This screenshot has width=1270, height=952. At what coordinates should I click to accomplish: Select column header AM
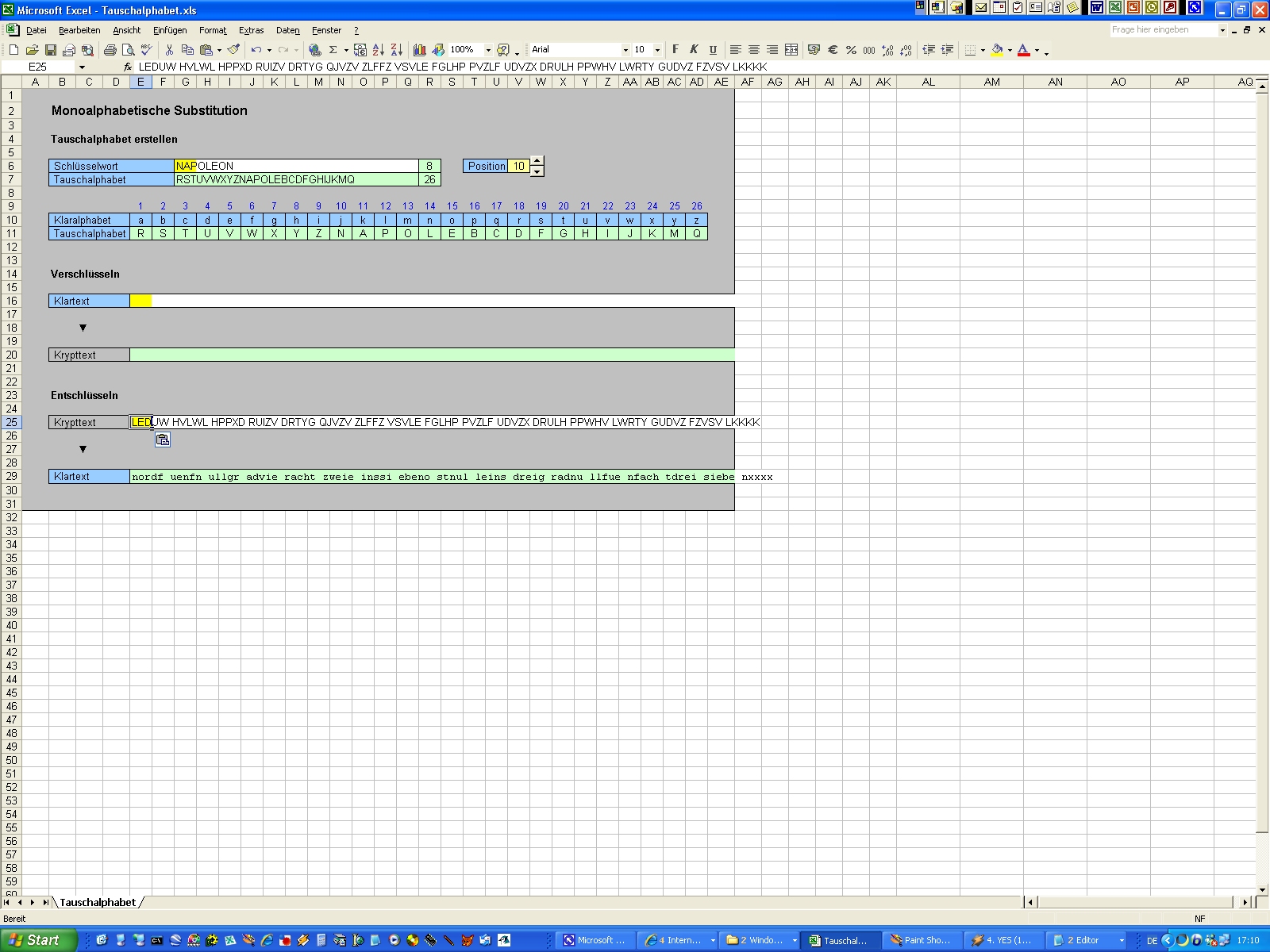(992, 82)
